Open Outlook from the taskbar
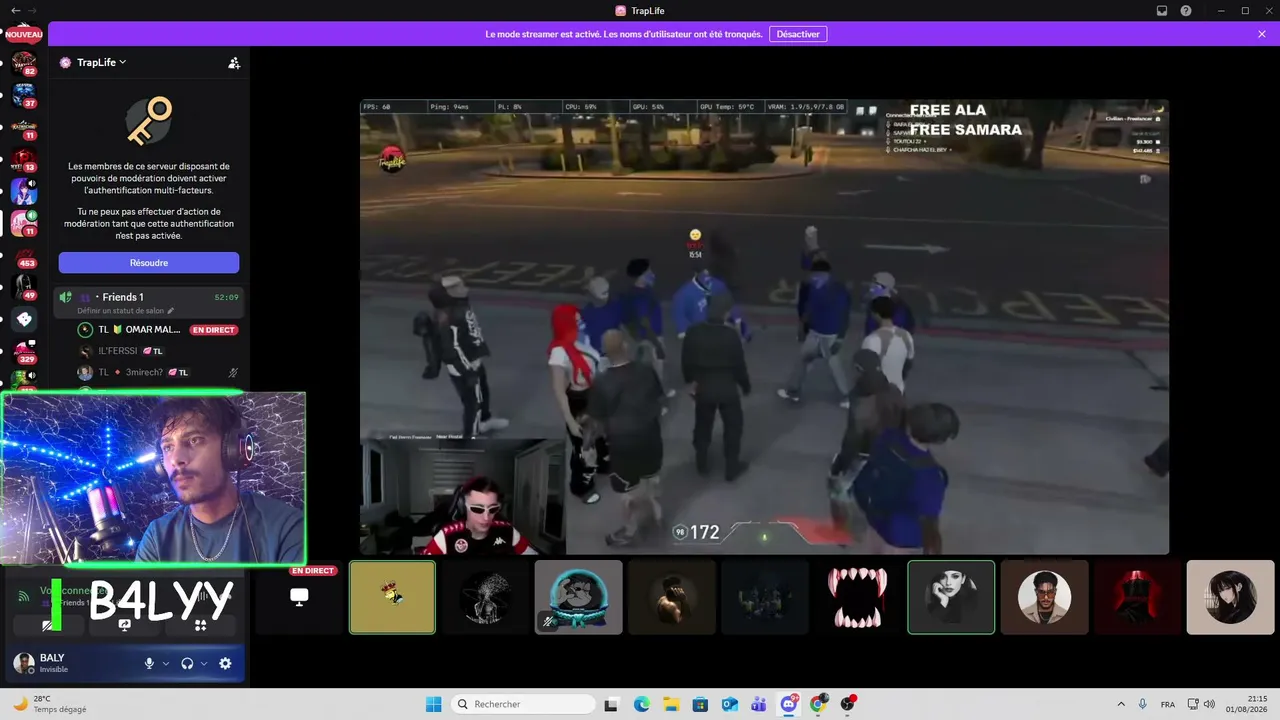1280x720 pixels. (730, 704)
